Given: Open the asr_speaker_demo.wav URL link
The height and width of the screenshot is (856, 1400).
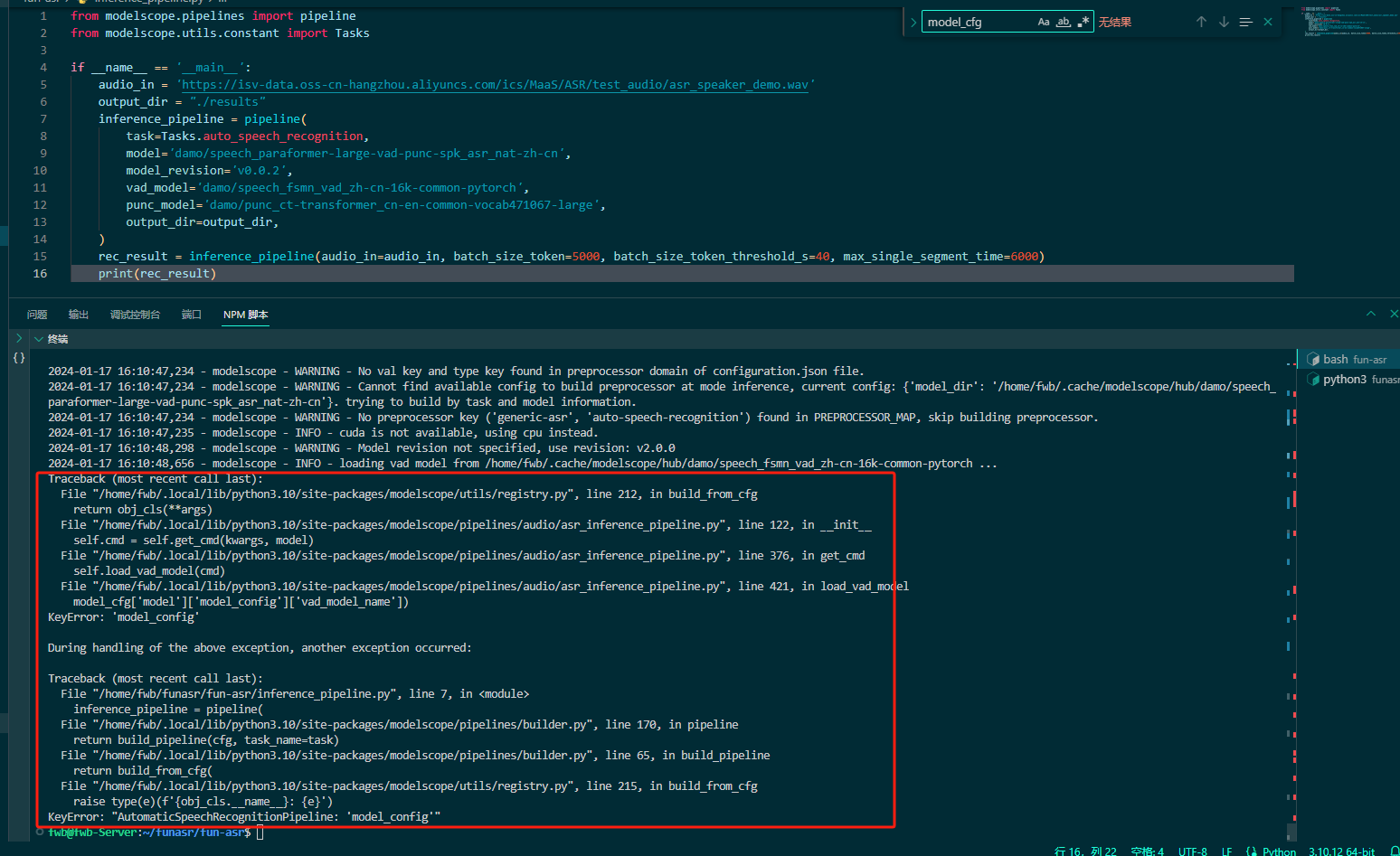Looking at the screenshot, I should pyautogui.click(x=496, y=84).
